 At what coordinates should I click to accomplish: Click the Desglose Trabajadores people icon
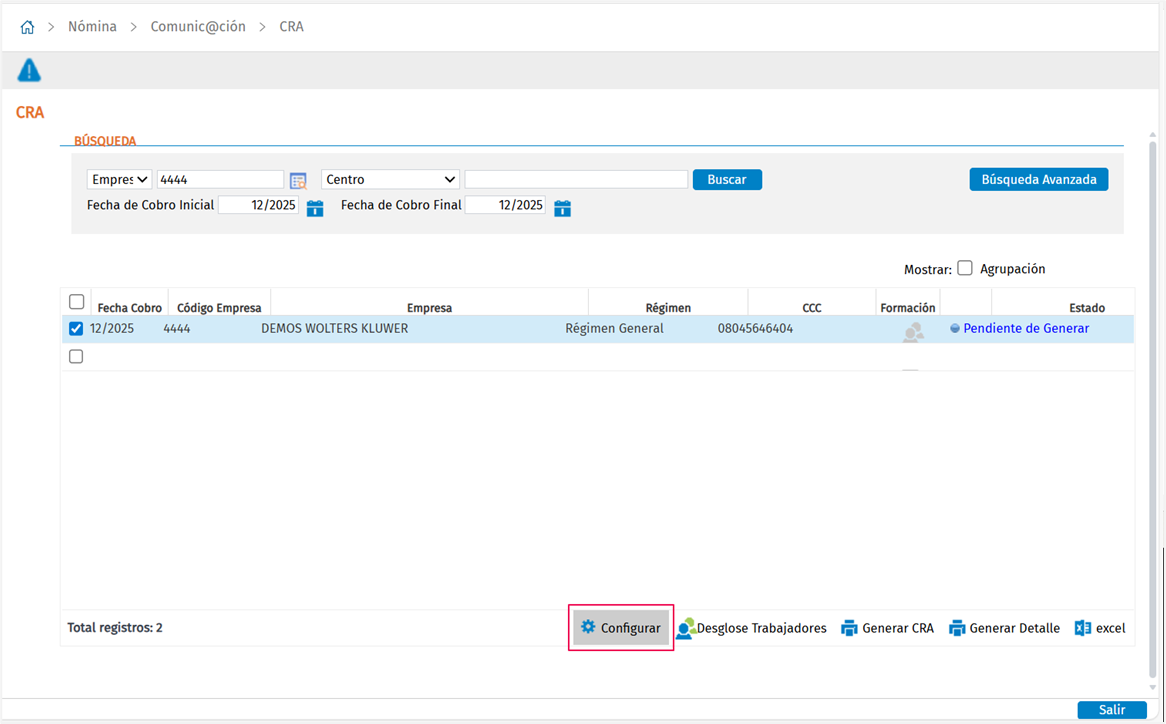686,629
